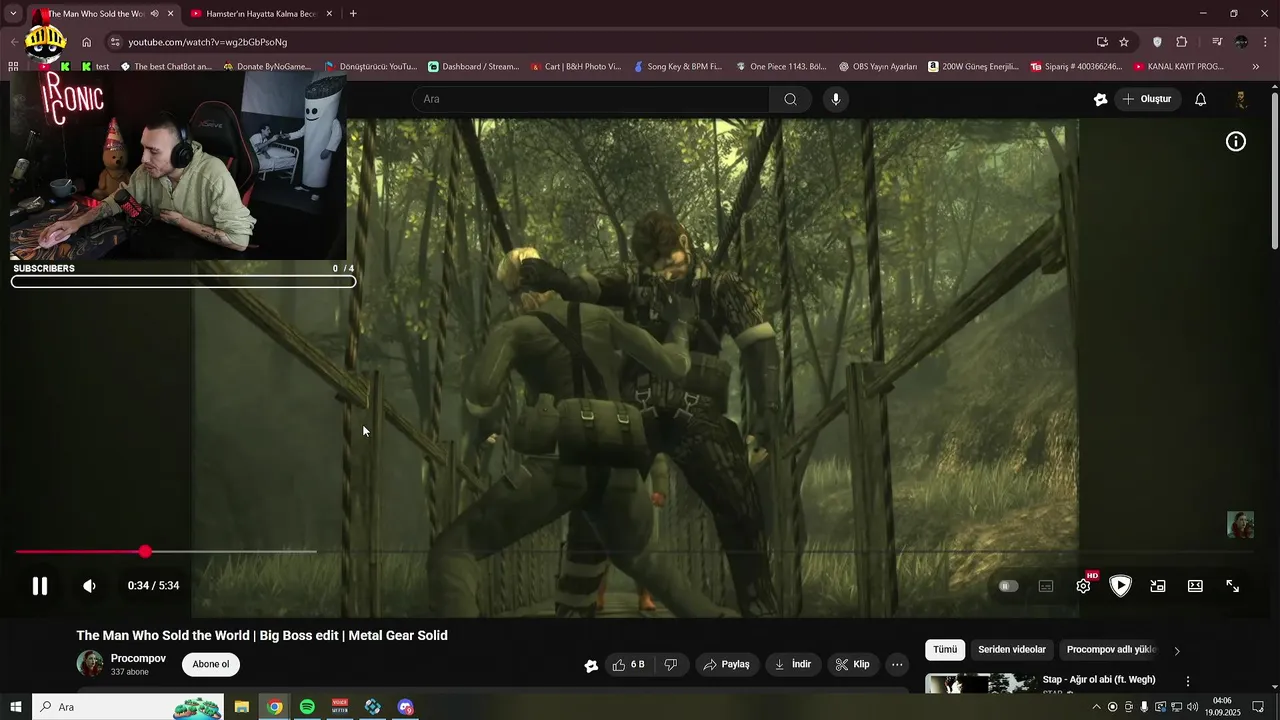The height and width of the screenshot is (720, 1280).
Task: Open player settings gear with HD badge
Action: pyautogui.click(x=1084, y=586)
